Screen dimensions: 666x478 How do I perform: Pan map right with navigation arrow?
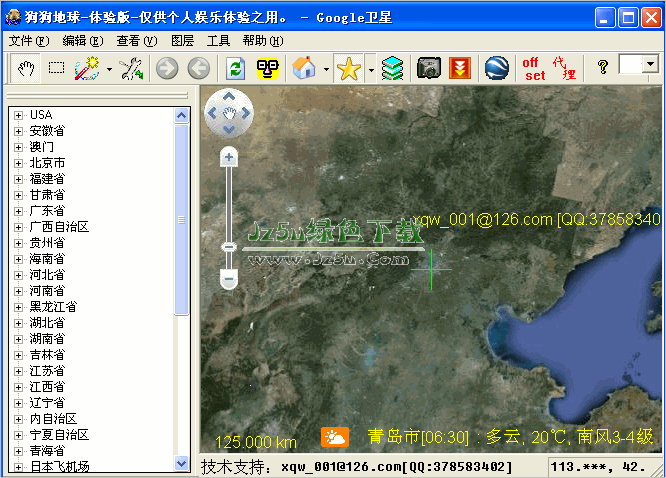point(246,113)
